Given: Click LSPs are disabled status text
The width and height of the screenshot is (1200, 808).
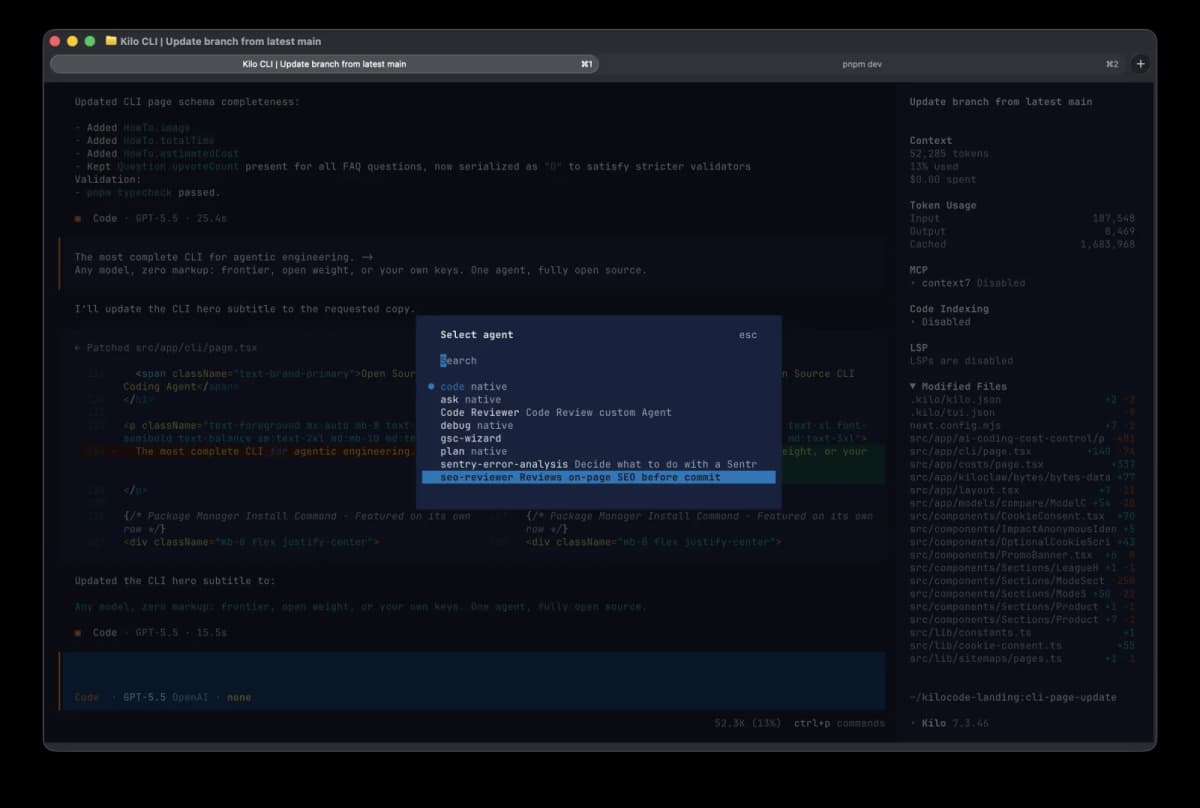Looking at the screenshot, I should coord(961,361).
